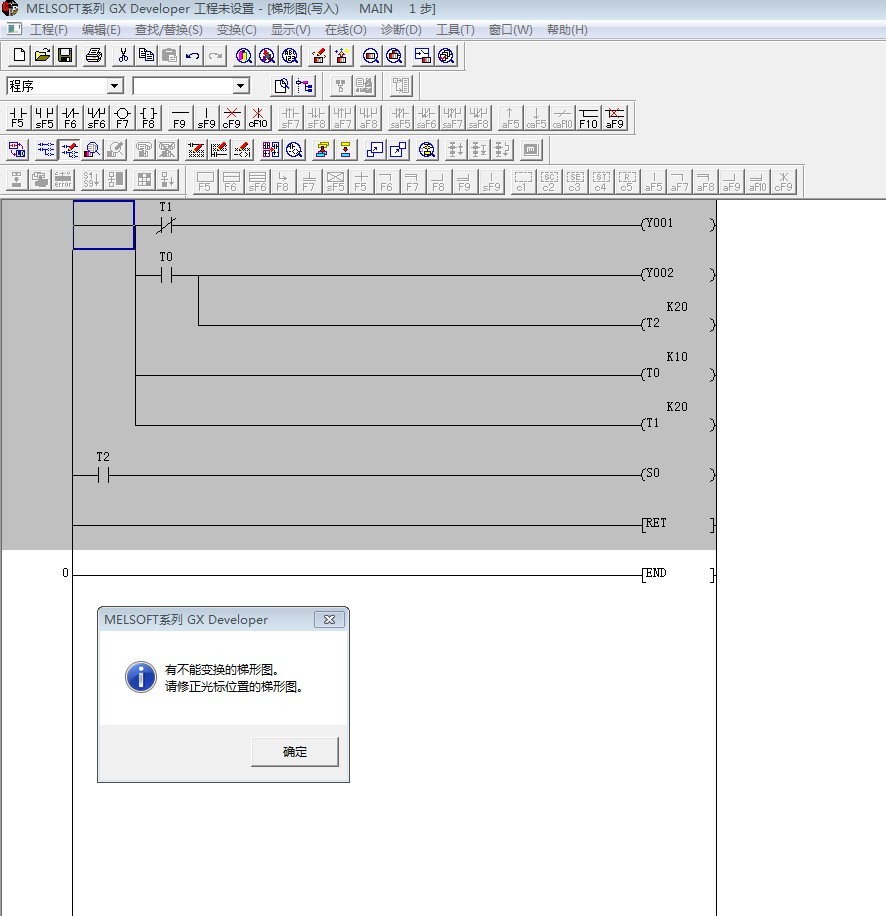Click the Print icon in toolbar
The image size is (886, 916).
point(94,56)
